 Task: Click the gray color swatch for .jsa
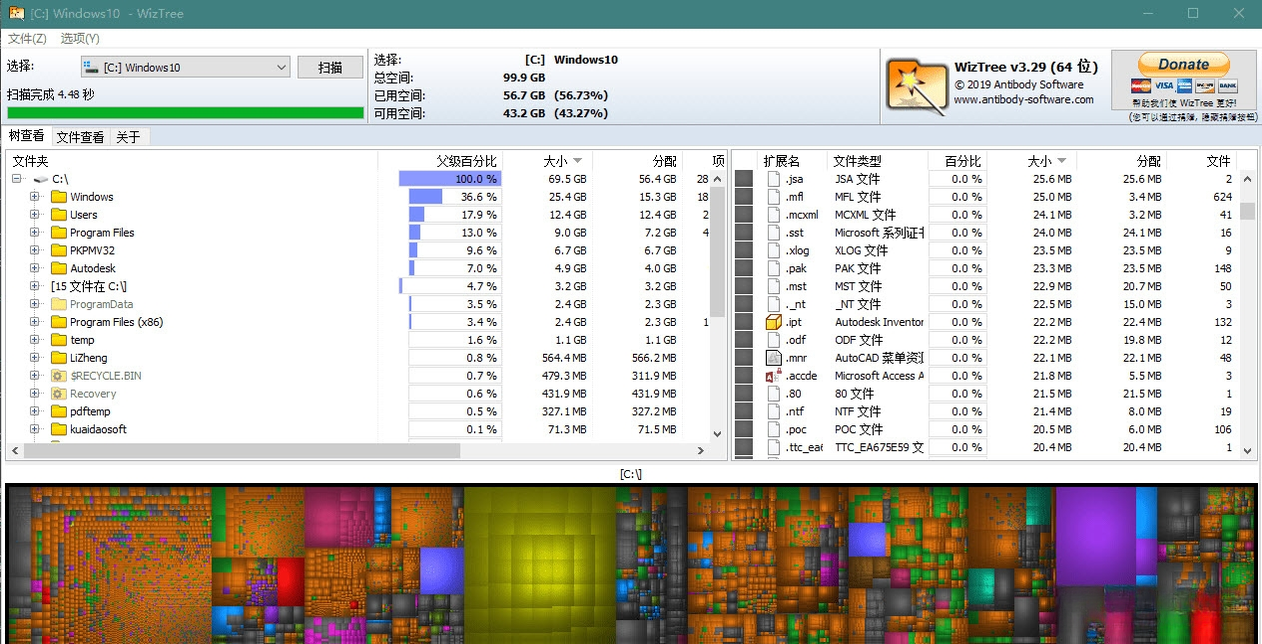click(x=744, y=179)
